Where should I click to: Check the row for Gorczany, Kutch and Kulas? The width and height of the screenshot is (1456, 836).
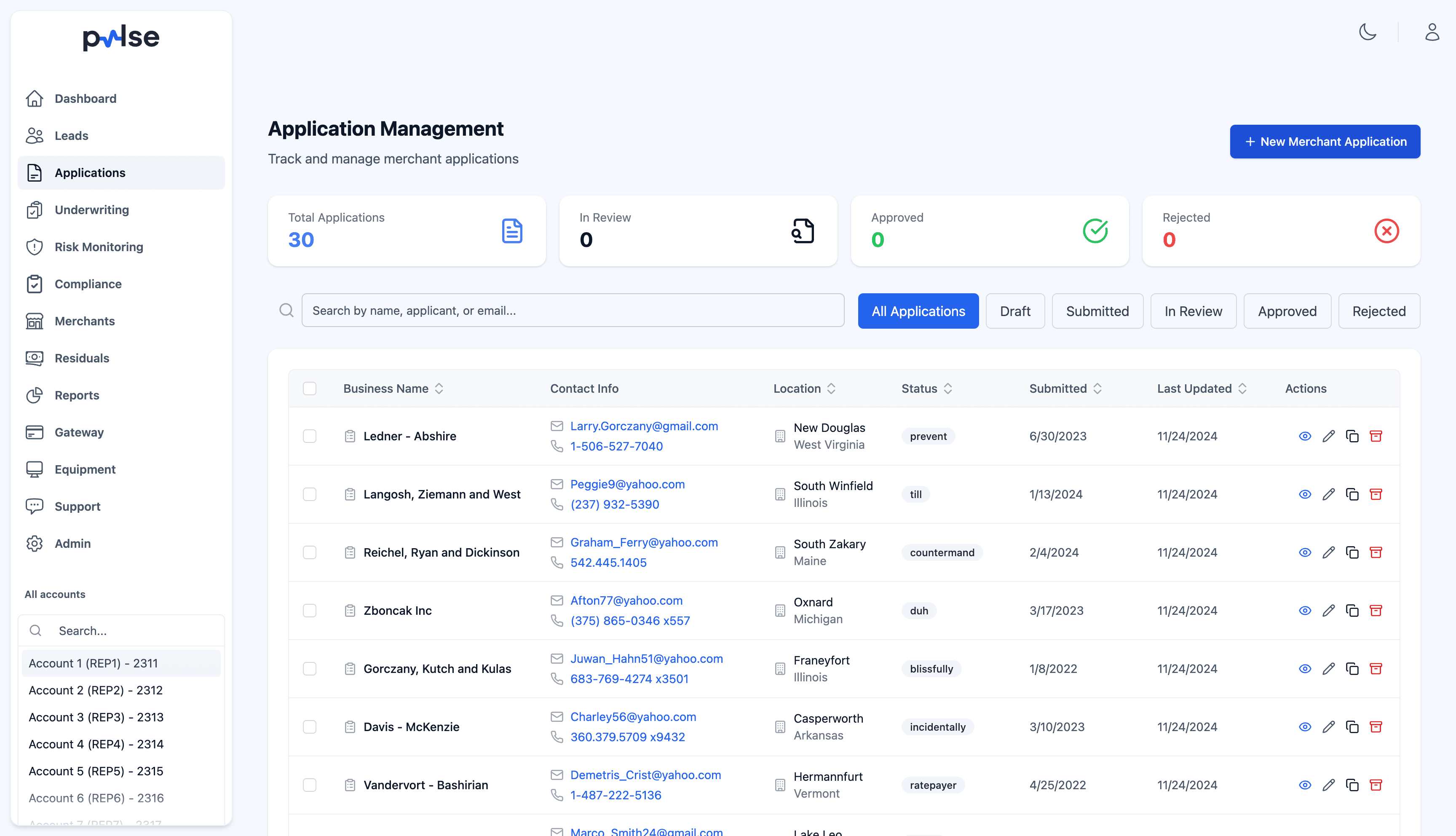[310, 668]
